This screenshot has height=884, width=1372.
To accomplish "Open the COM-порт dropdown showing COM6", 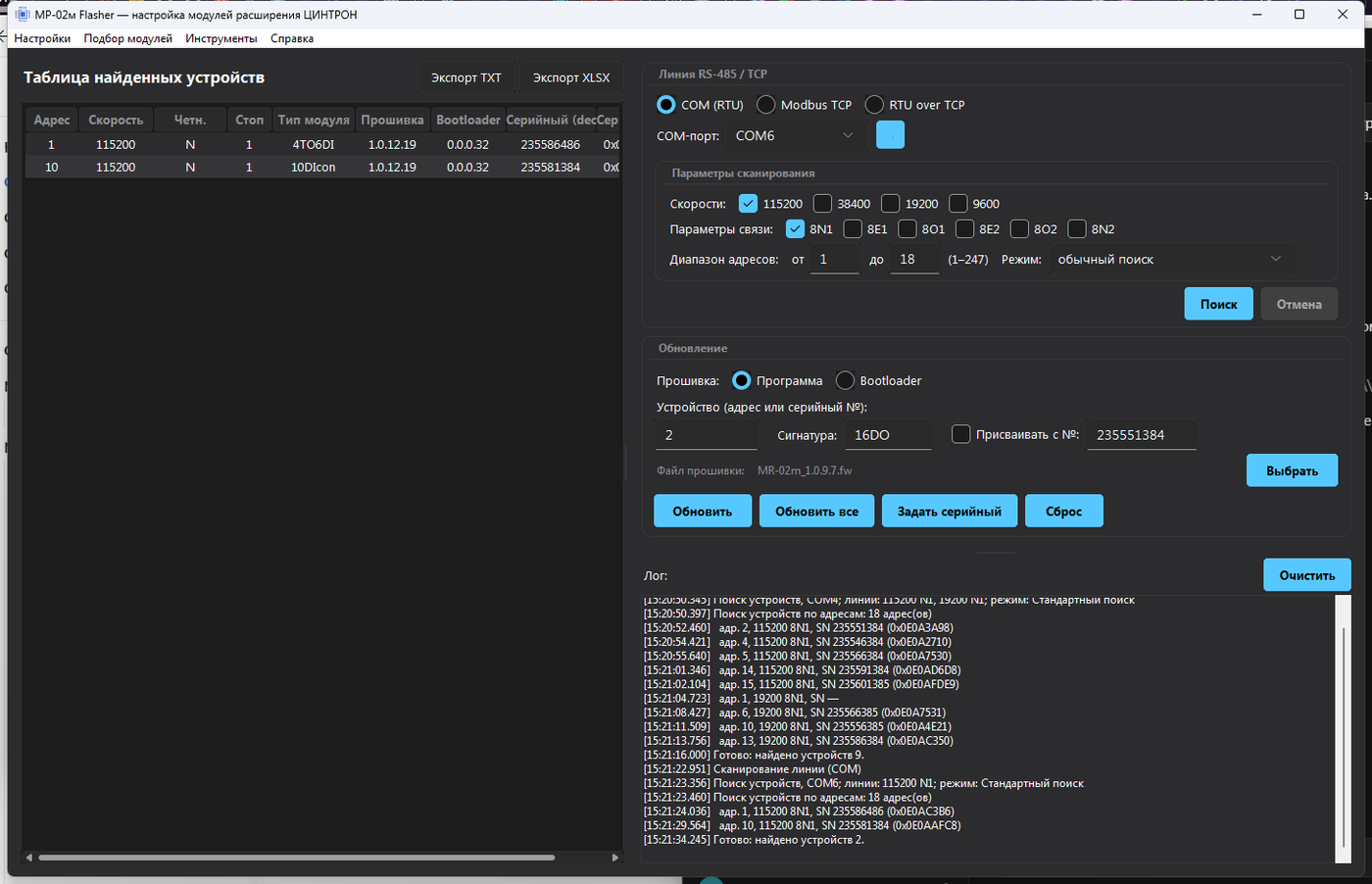I will (x=795, y=136).
